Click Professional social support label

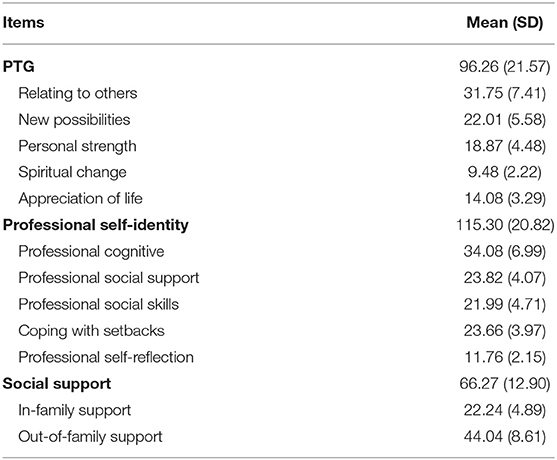[109, 278]
